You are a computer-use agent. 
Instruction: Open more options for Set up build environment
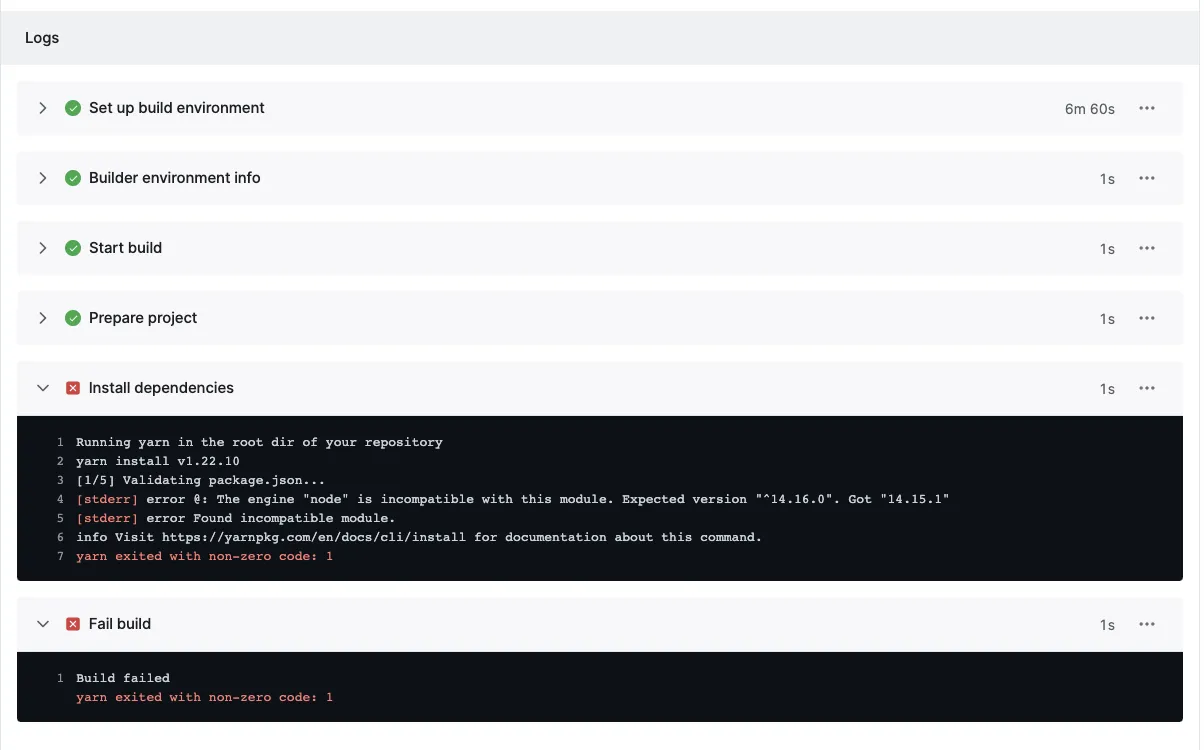click(x=1147, y=108)
